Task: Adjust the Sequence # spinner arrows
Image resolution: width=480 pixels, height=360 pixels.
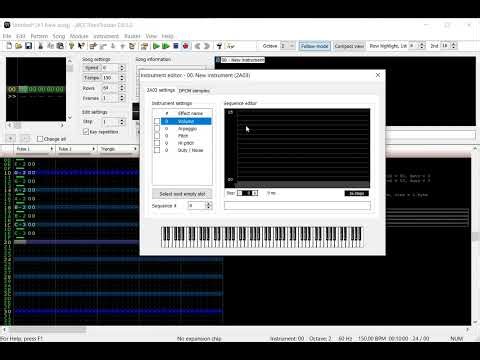Action: click(x=209, y=206)
